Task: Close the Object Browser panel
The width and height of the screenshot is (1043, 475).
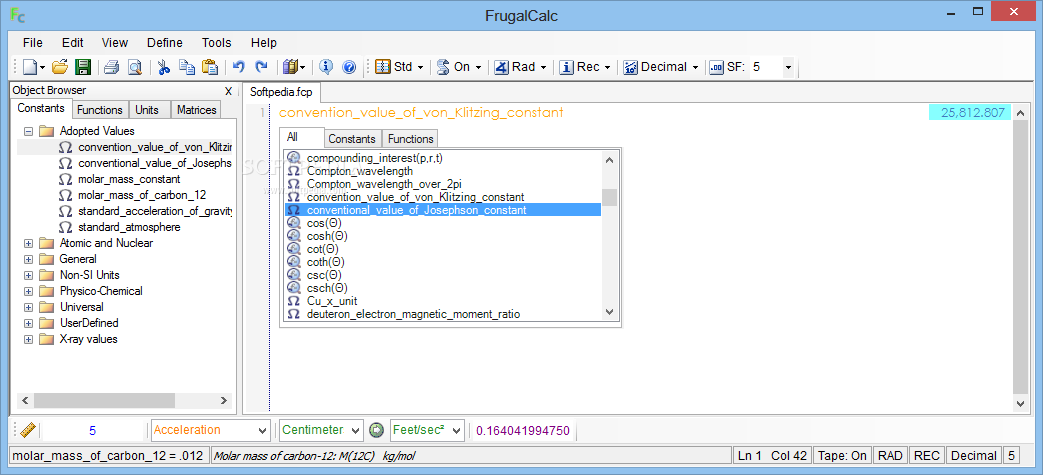Action: point(228,91)
